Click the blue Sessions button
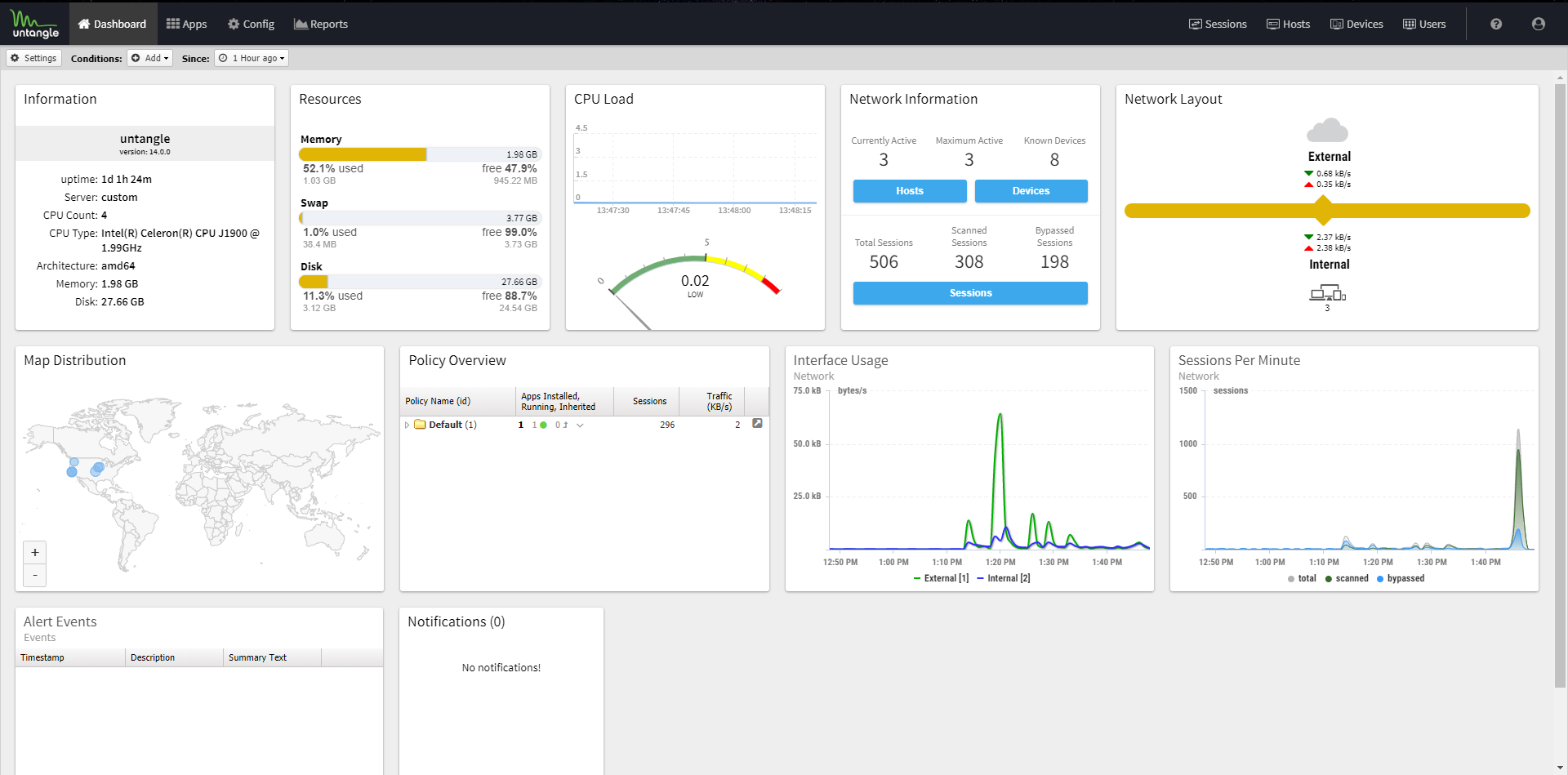This screenshot has height=775, width=1568. (970, 293)
